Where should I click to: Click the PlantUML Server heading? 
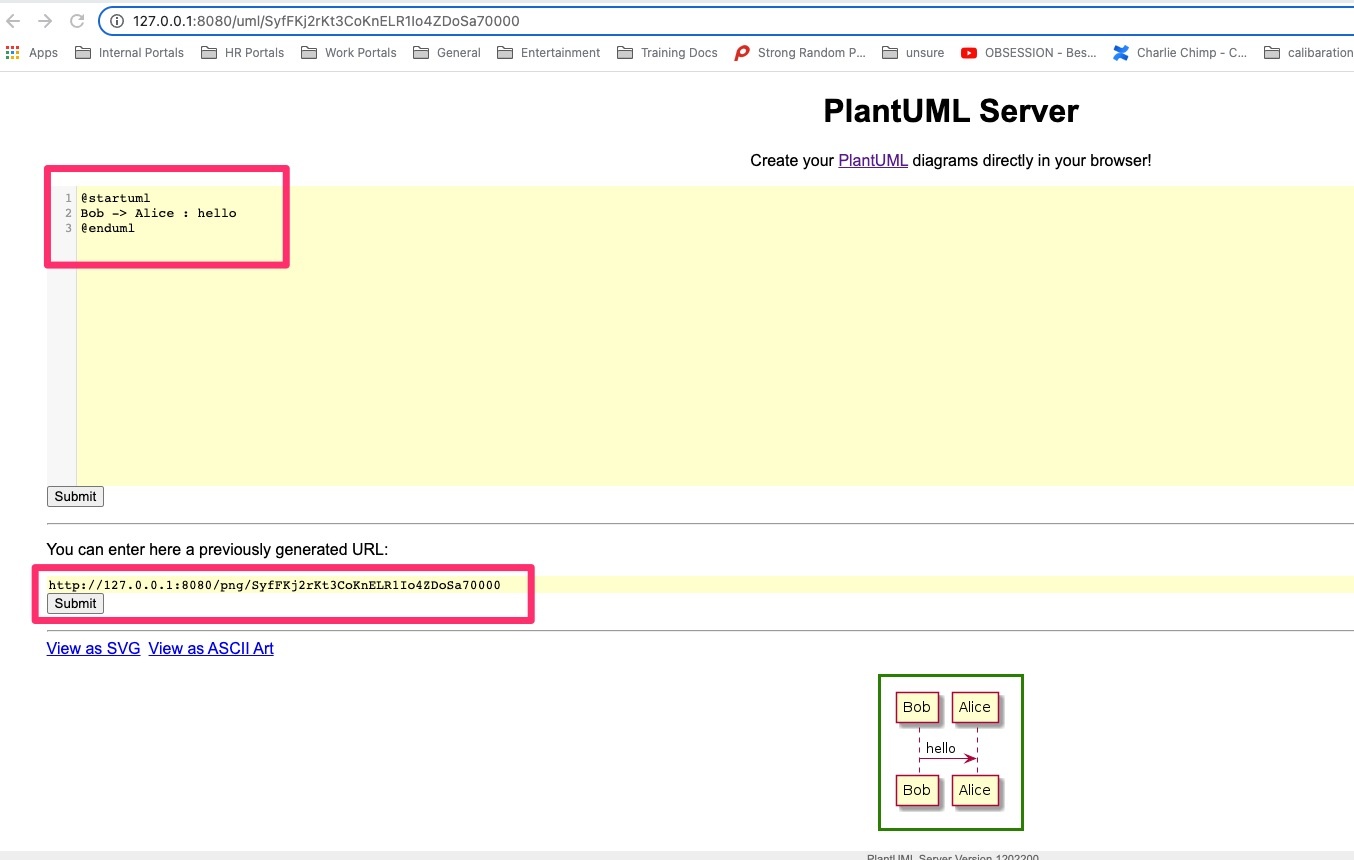951,111
